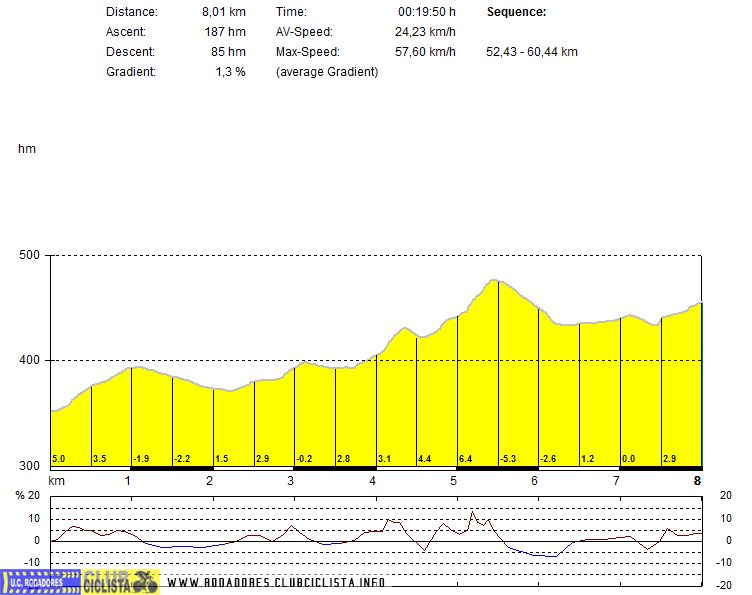Click the average Gradient 1,3 % value
Image resolution: width=752 pixels, height=595 pixels.
230,72
